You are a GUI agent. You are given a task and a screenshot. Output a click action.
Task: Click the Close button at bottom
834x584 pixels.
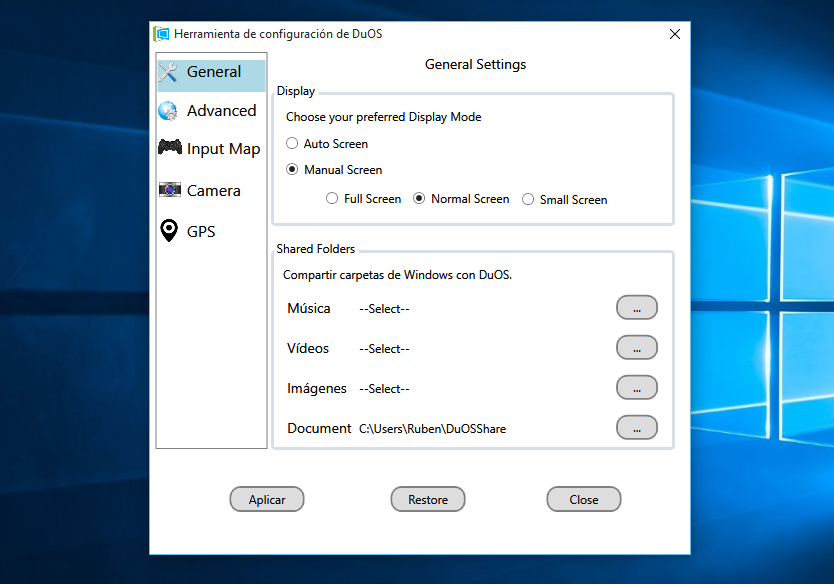pyautogui.click(x=584, y=499)
